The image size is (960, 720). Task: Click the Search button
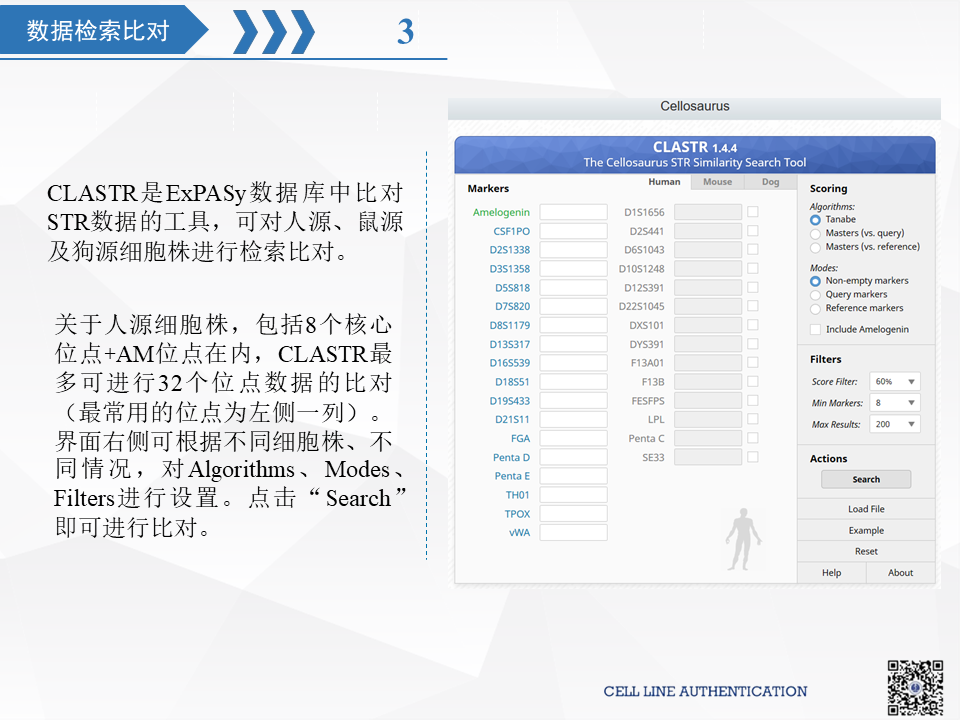pyautogui.click(x=866, y=479)
